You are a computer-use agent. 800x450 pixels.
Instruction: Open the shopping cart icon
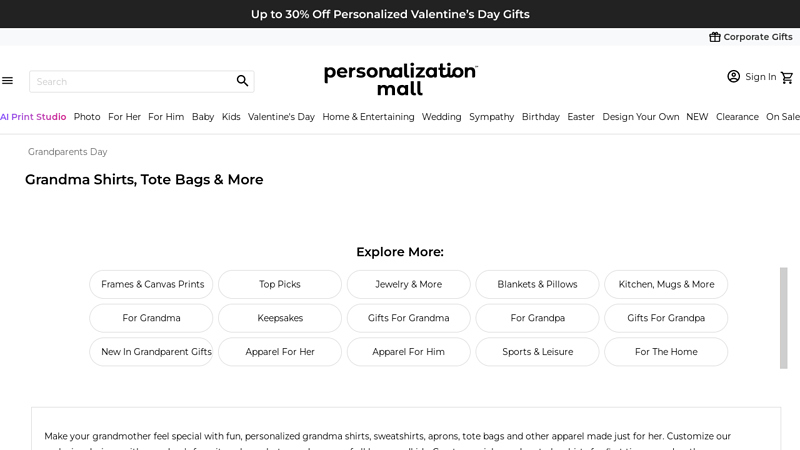787,77
